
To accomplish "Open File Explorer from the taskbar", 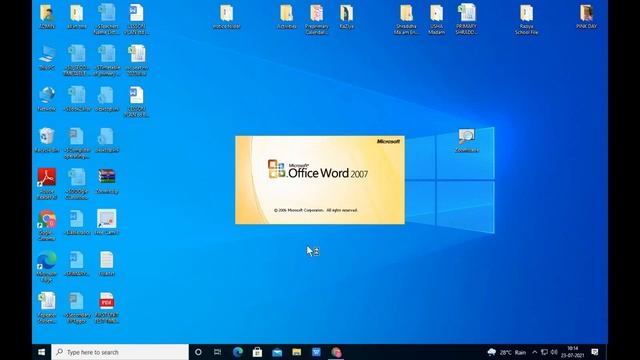I will (296, 352).
